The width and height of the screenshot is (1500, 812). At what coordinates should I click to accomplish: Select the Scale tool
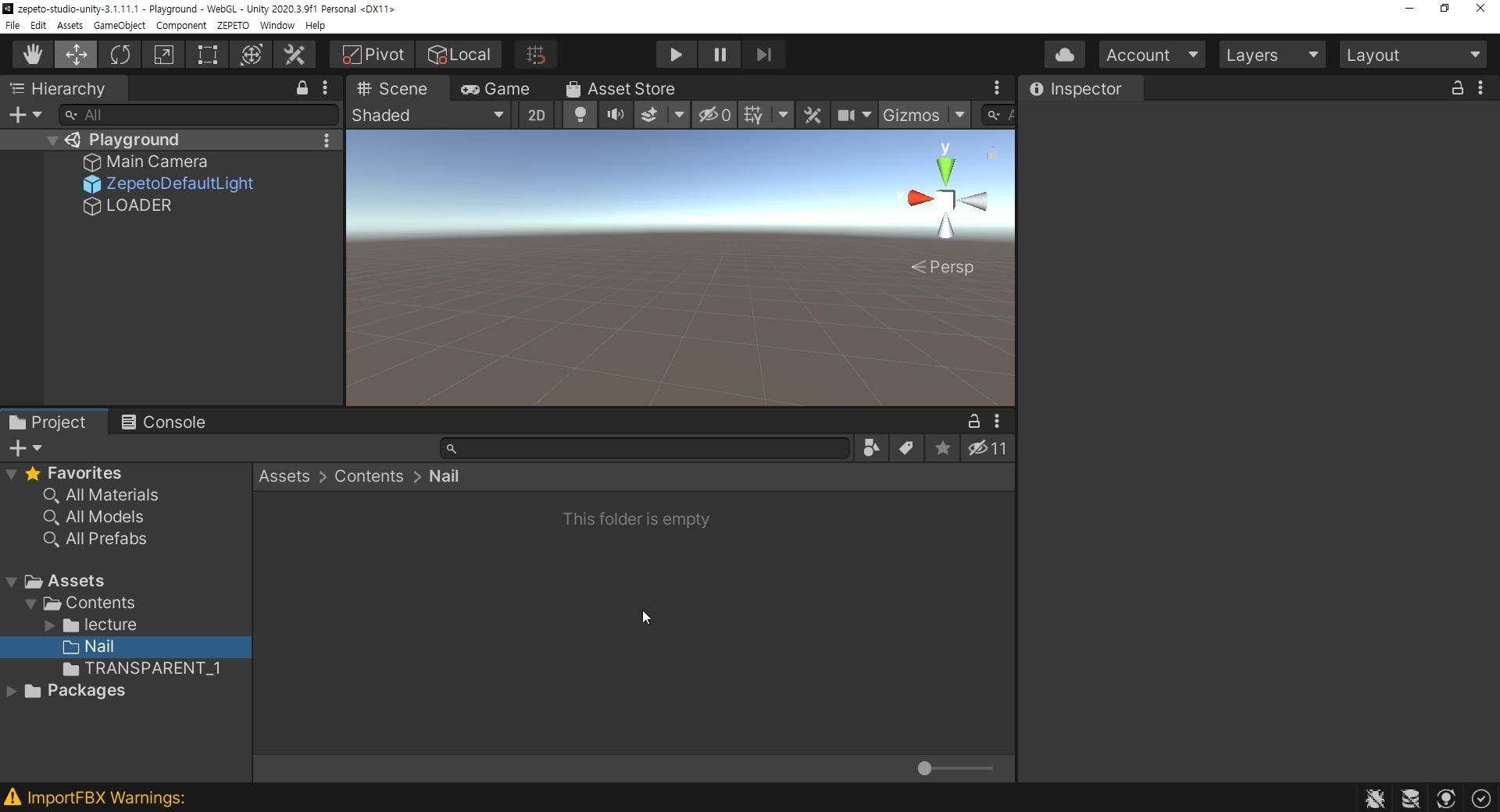tap(163, 55)
